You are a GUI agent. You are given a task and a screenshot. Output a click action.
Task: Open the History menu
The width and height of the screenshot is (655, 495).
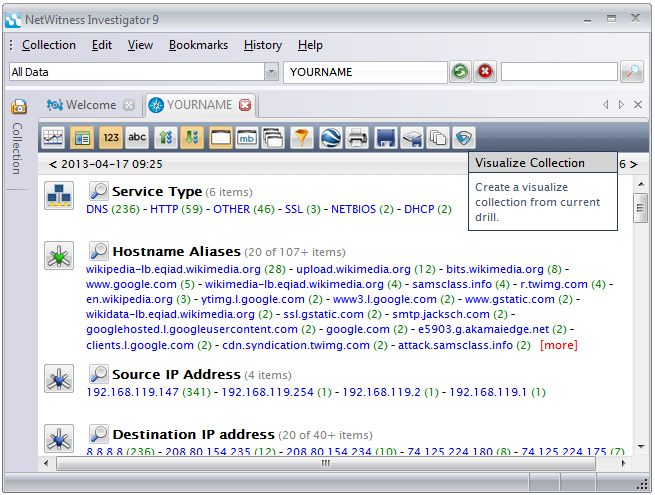point(263,45)
